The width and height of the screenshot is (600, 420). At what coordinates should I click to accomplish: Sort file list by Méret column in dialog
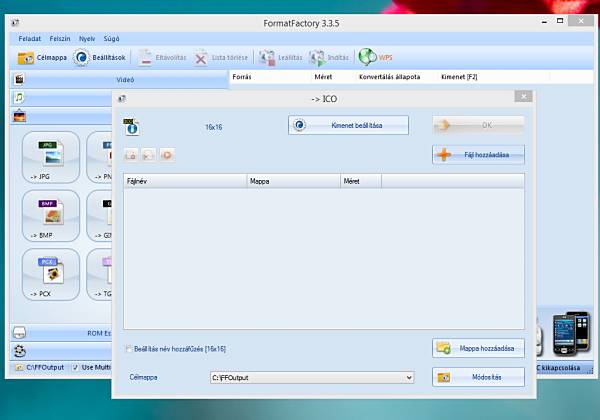pos(361,181)
